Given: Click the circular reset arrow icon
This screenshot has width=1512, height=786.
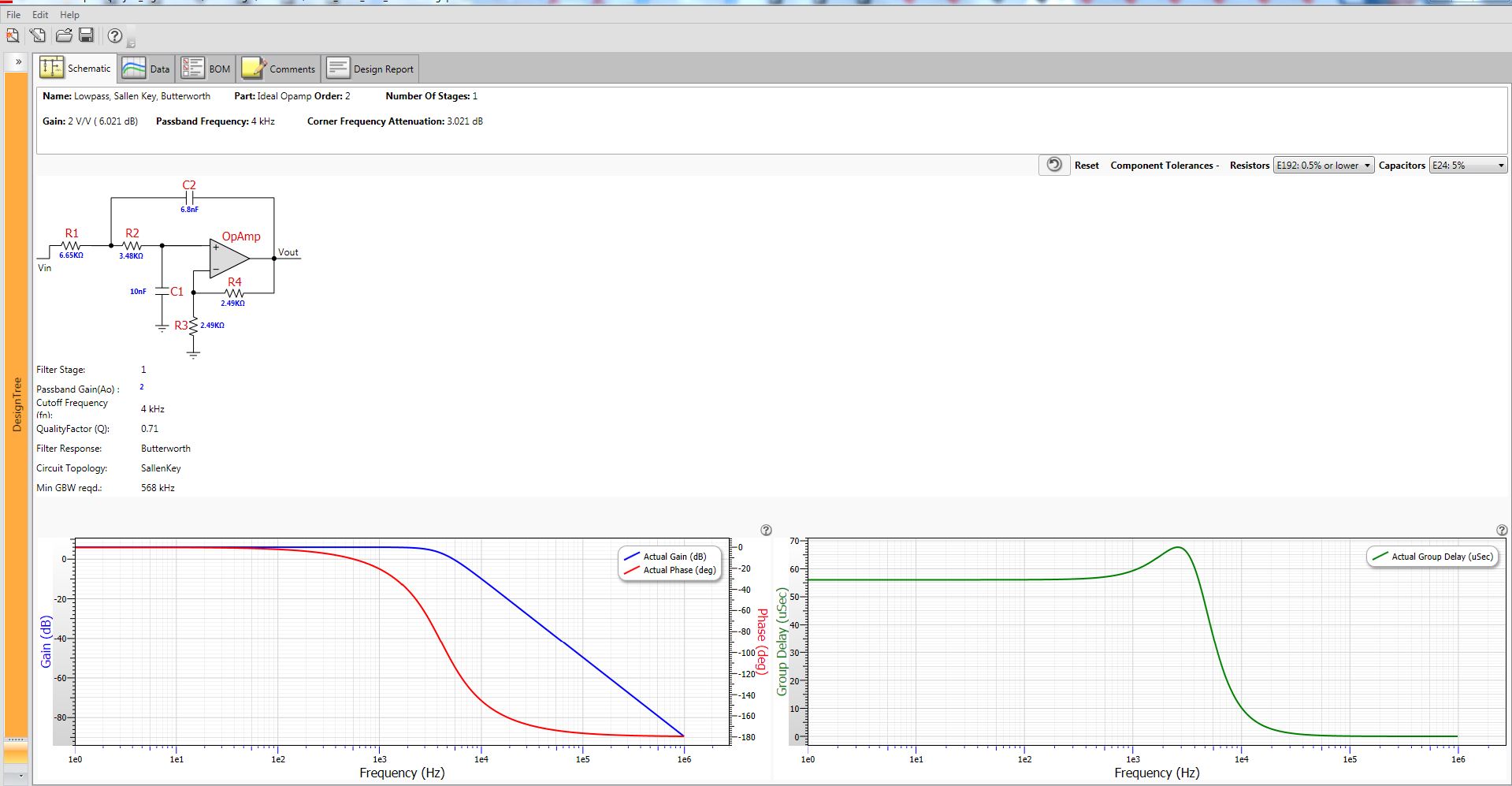Looking at the screenshot, I should (x=1054, y=166).
